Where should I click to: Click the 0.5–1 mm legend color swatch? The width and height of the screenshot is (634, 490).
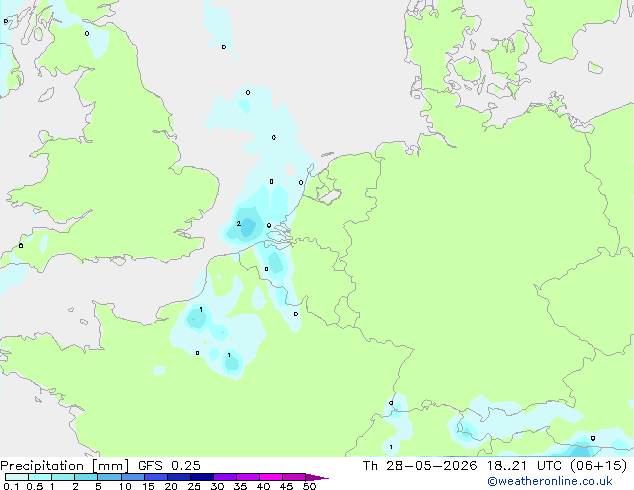[40, 477]
